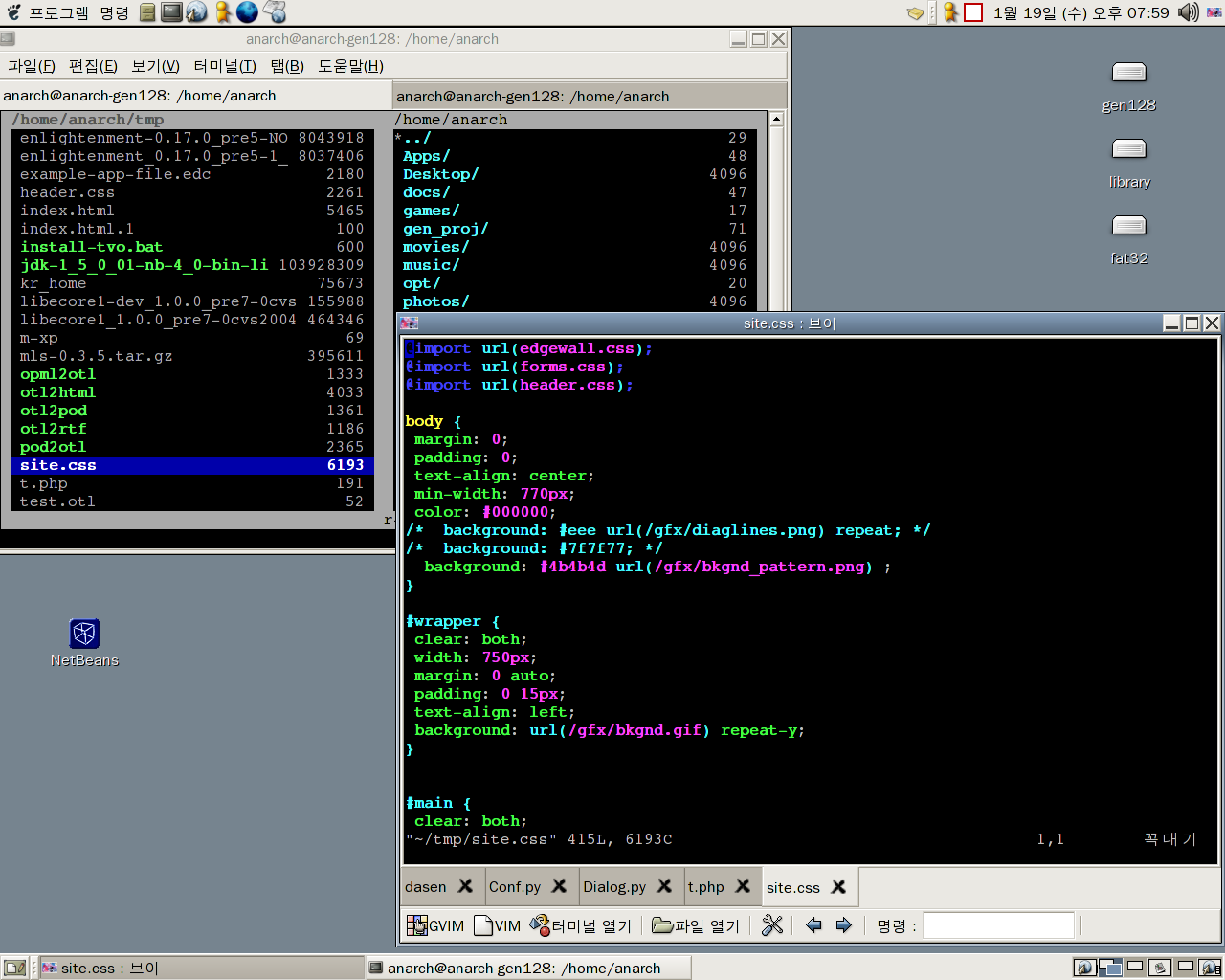This screenshot has width=1225, height=980.
Task: Click the GVIM toolbar button
Action: pos(435,925)
